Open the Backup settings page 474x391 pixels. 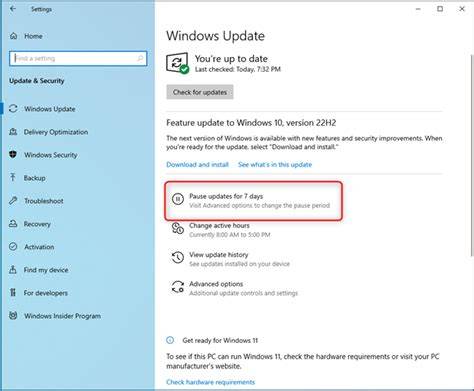click(x=34, y=178)
